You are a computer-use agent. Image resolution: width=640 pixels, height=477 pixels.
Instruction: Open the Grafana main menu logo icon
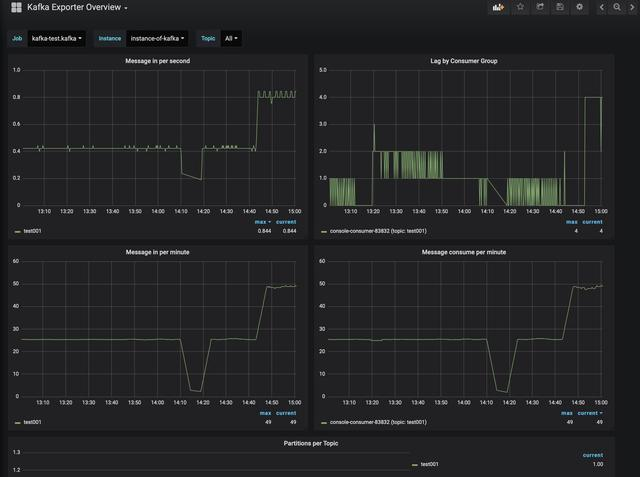tap(16, 7)
